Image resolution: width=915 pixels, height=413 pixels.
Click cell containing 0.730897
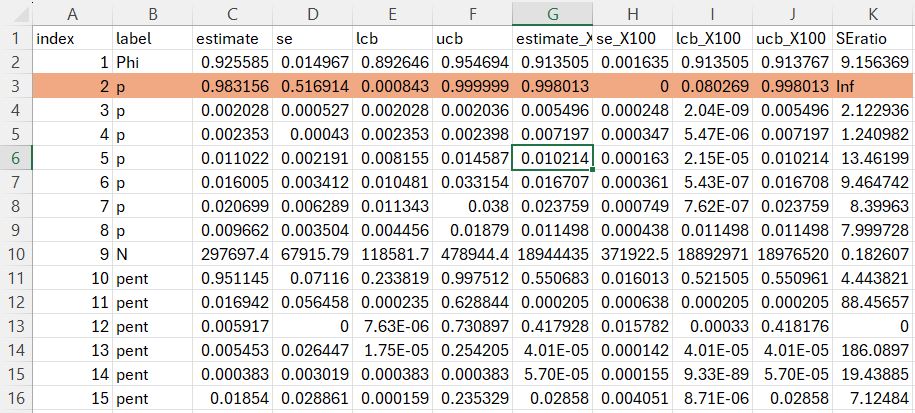pos(473,327)
